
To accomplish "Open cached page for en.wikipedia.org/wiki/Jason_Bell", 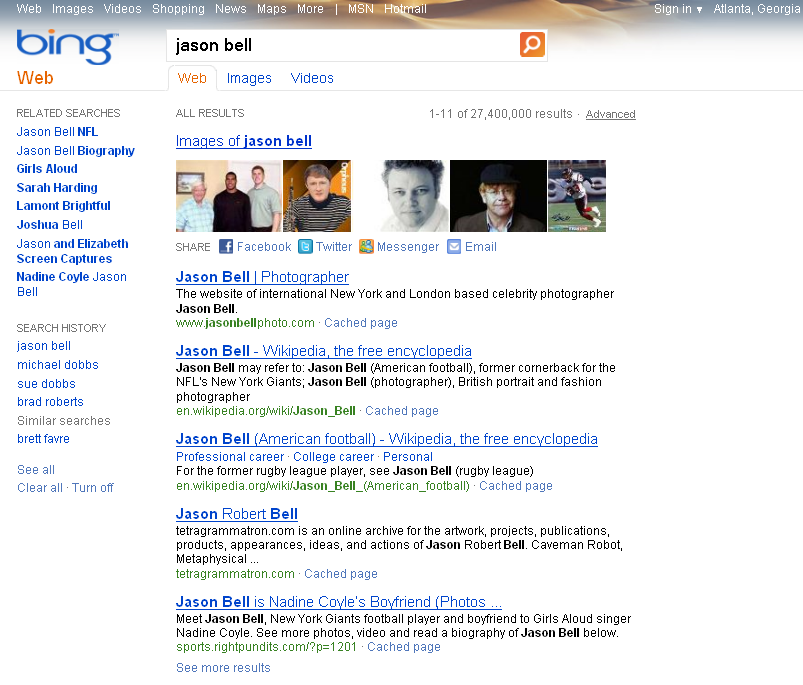I will 402,411.
